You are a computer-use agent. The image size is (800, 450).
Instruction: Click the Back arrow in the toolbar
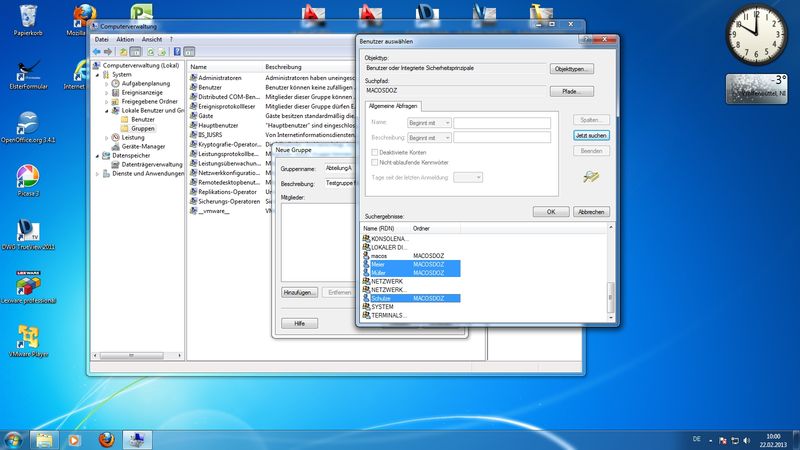98,51
